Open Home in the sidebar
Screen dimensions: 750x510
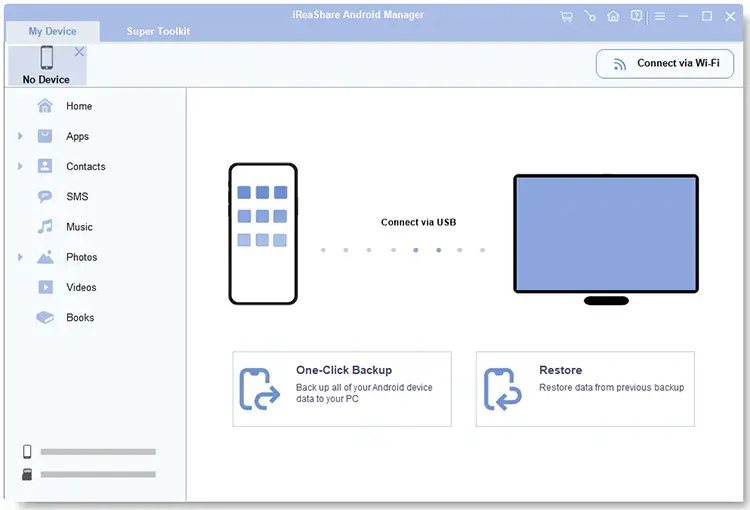click(x=79, y=106)
